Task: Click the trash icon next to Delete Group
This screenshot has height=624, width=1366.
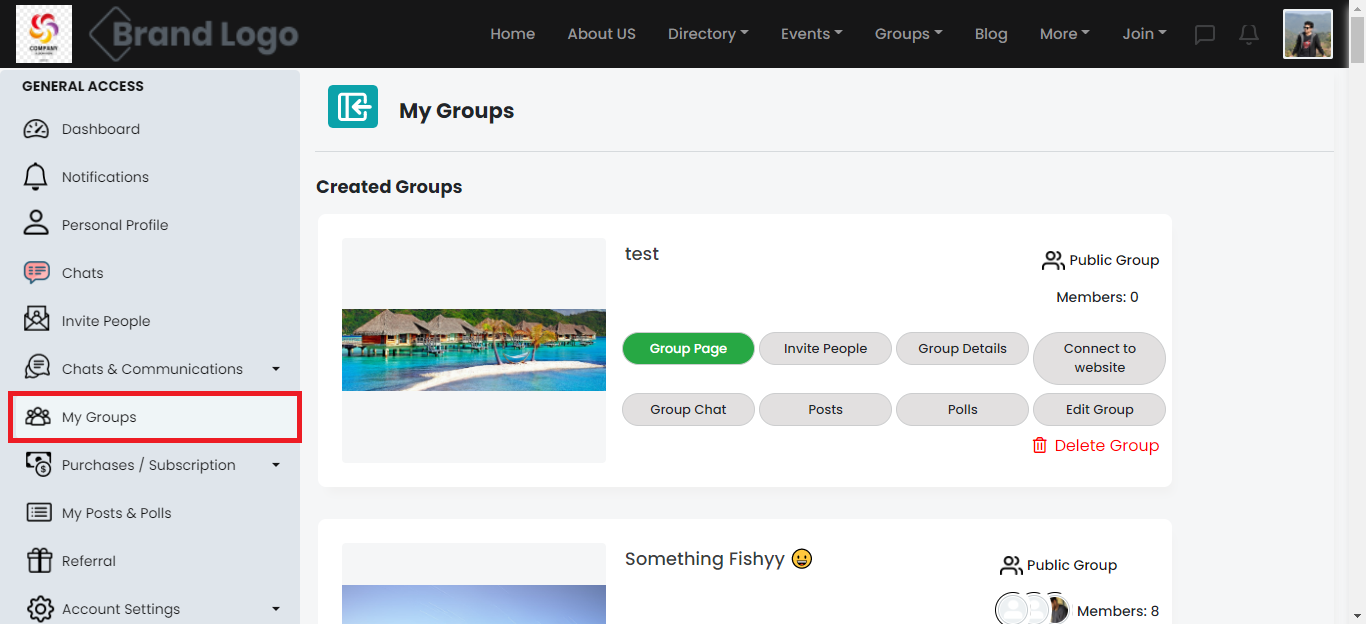Action: [x=1040, y=445]
